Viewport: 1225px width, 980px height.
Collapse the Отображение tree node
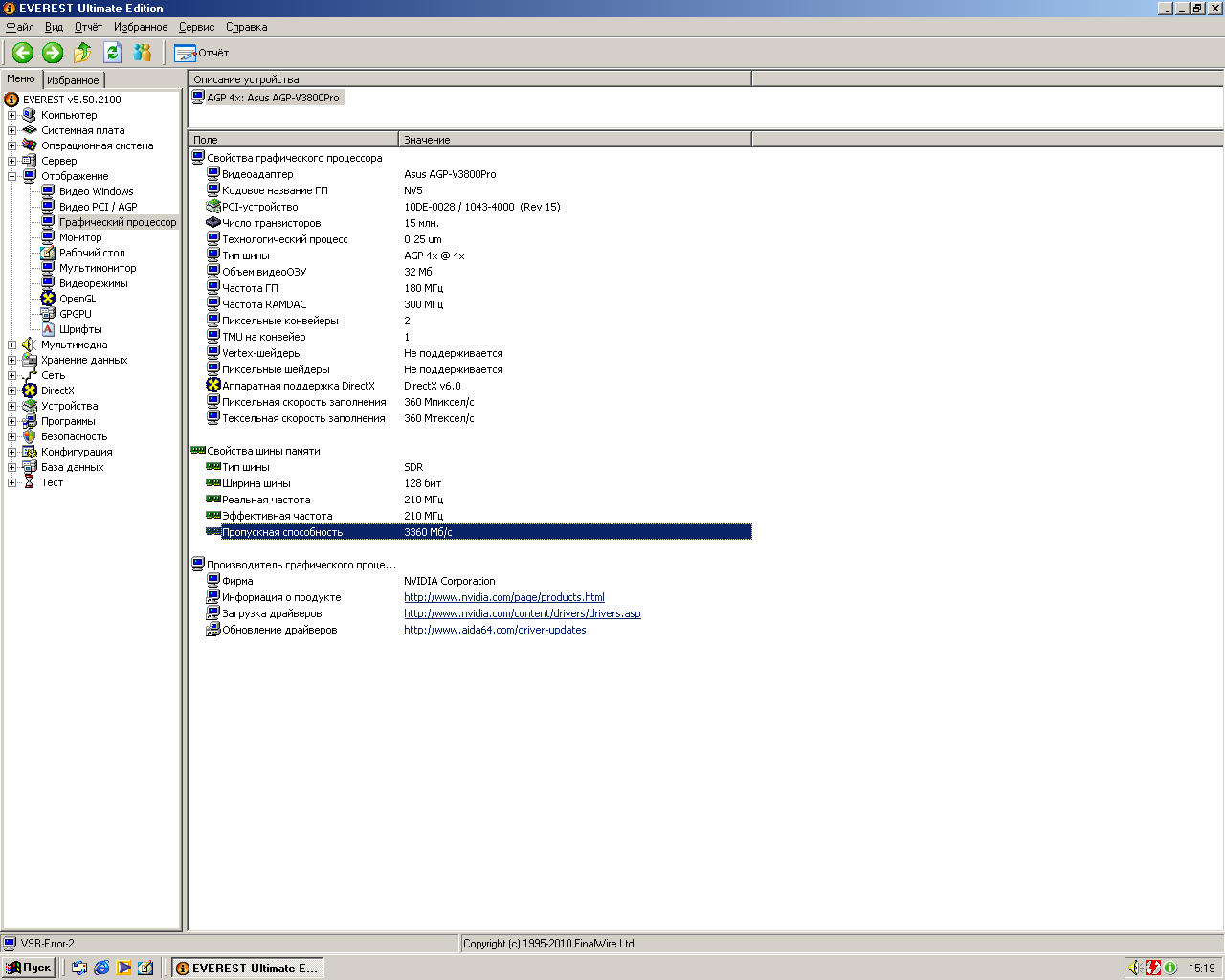pos(11,176)
